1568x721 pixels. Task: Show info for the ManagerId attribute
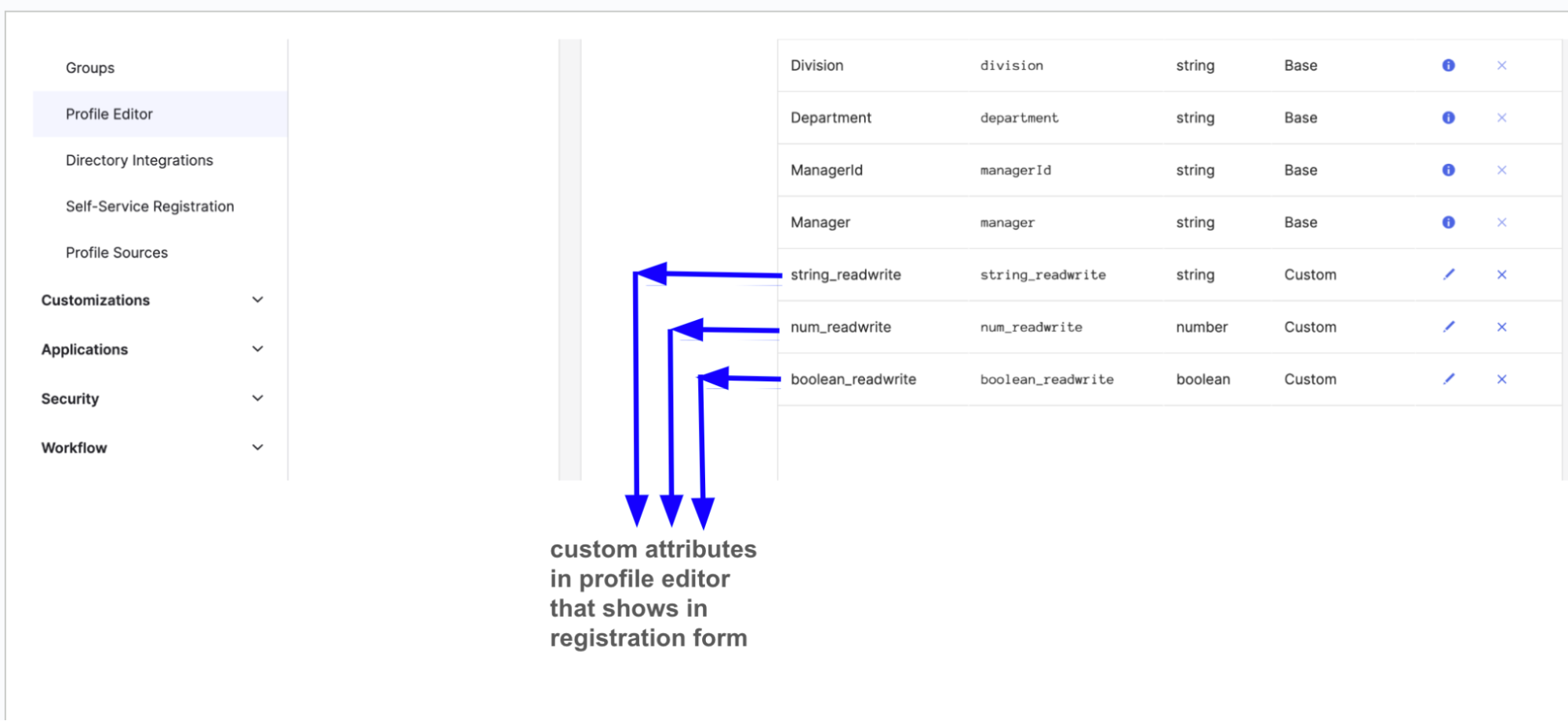tap(1448, 170)
